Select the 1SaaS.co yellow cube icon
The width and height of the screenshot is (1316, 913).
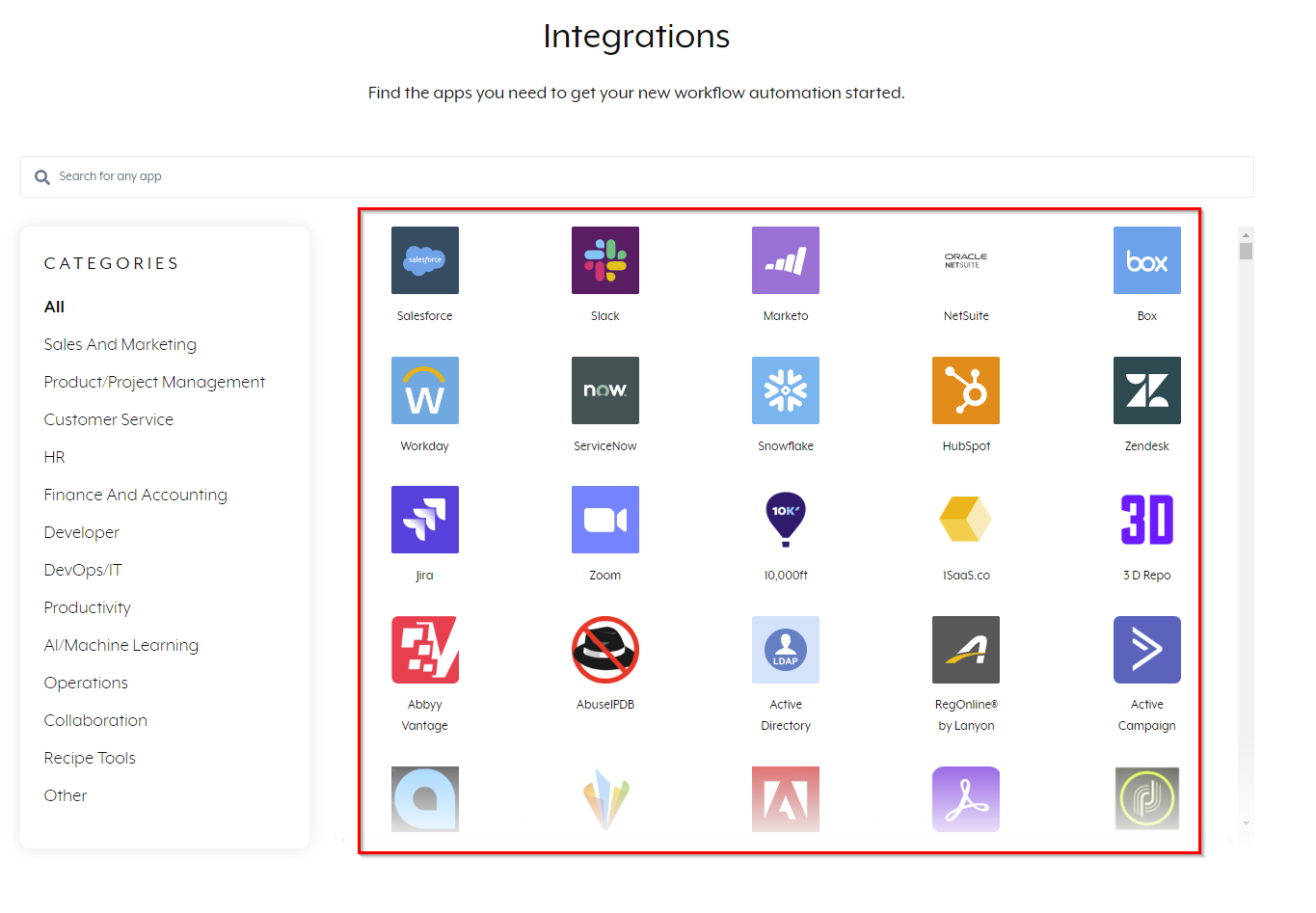click(x=965, y=520)
